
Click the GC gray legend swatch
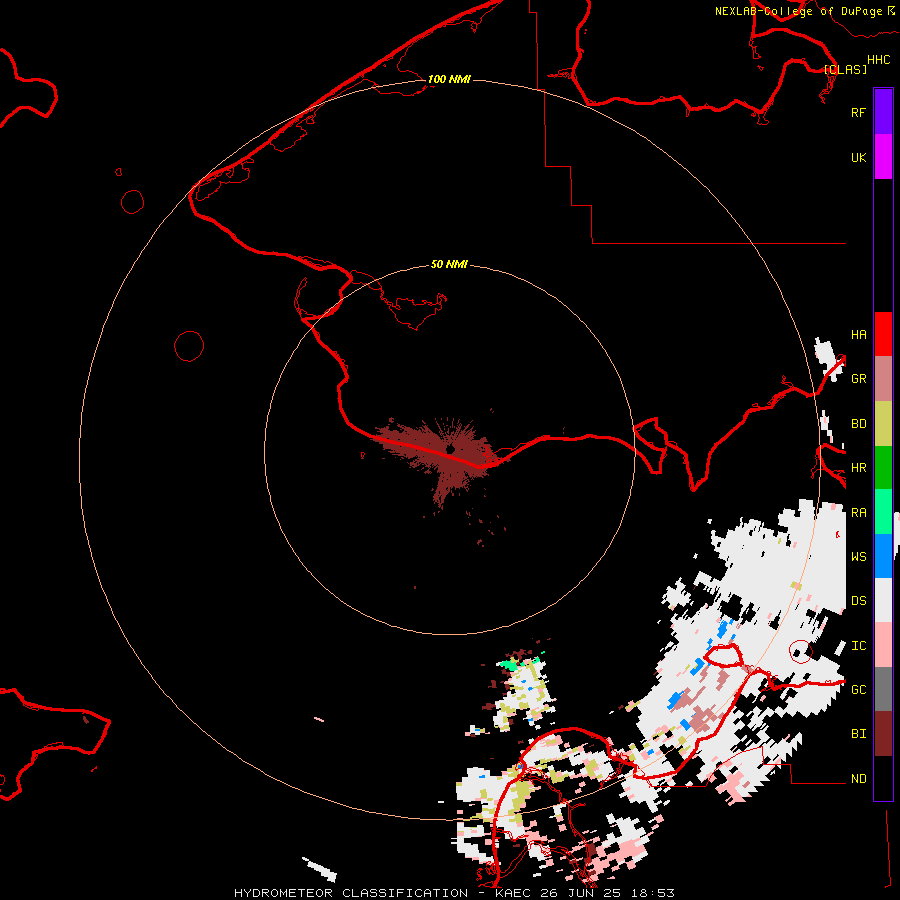pyautogui.click(x=883, y=689)
